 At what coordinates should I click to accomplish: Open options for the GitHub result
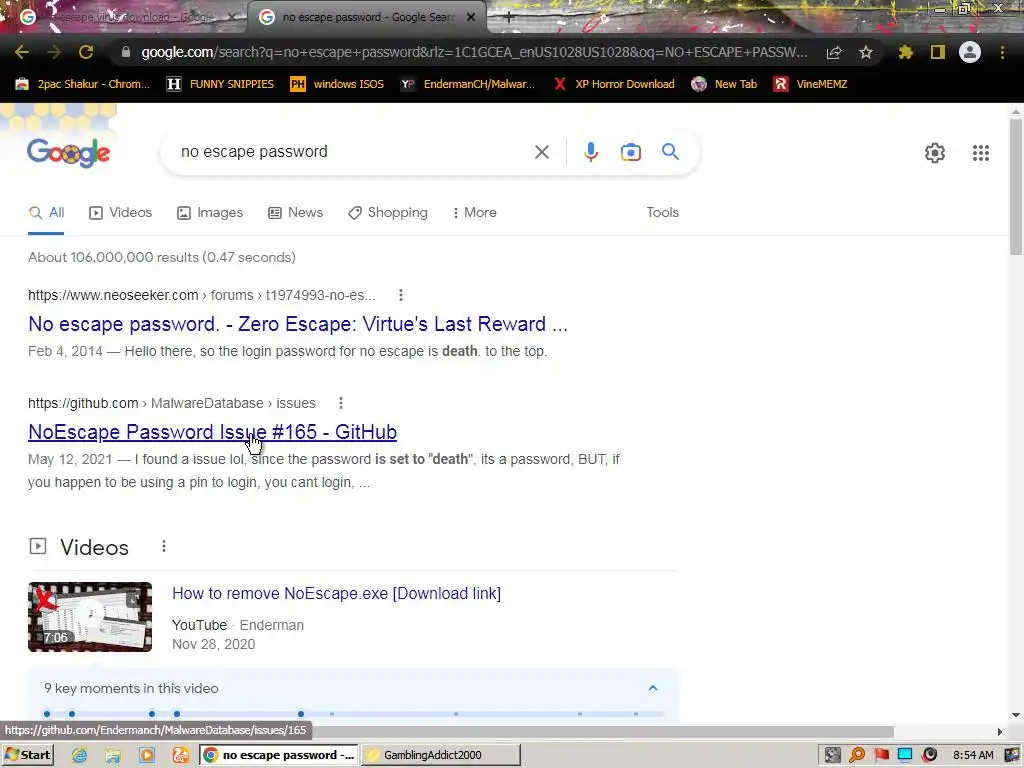click(341, 403)
